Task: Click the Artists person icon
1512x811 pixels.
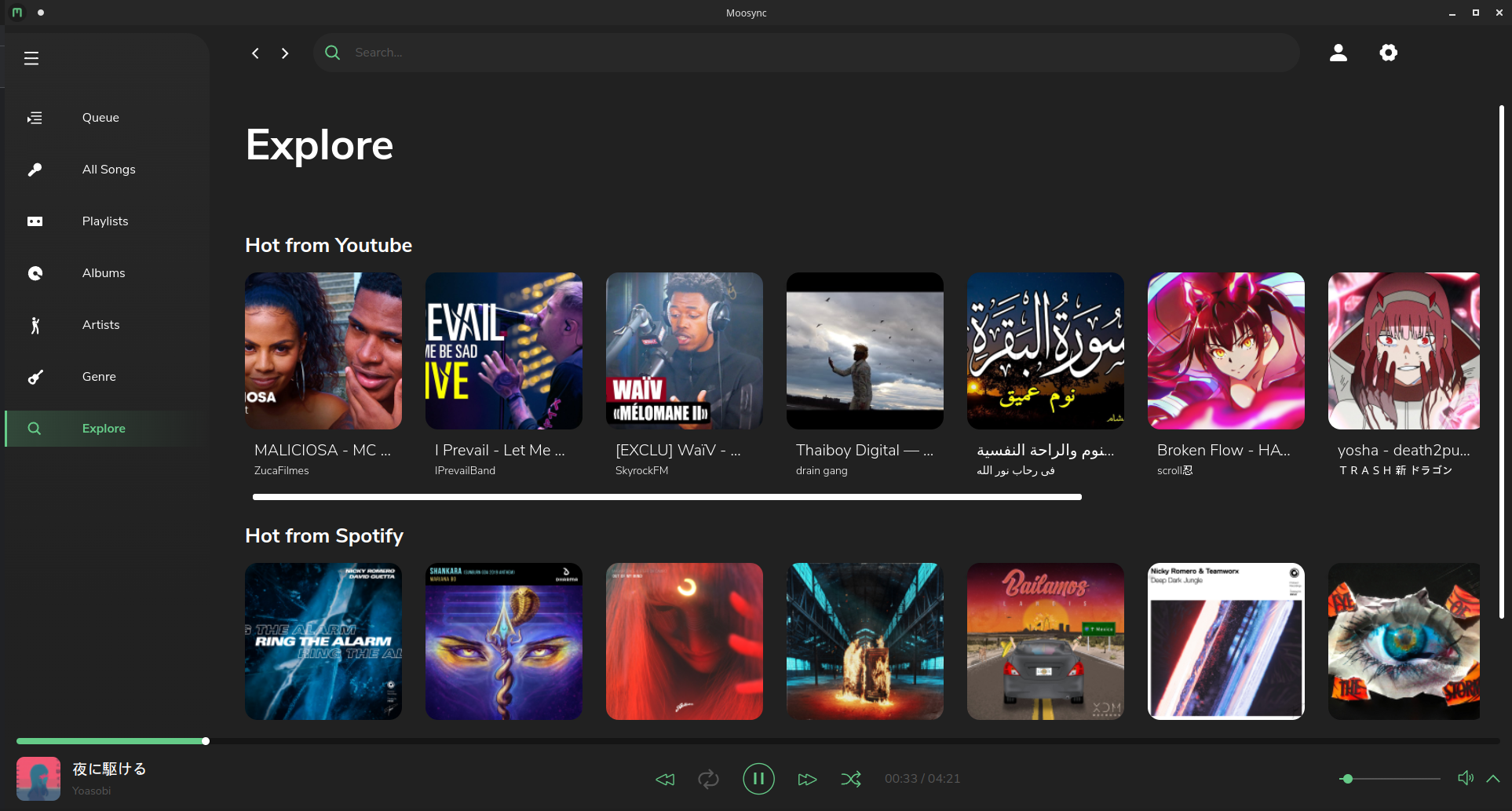Action: click(x=35, y=325)
